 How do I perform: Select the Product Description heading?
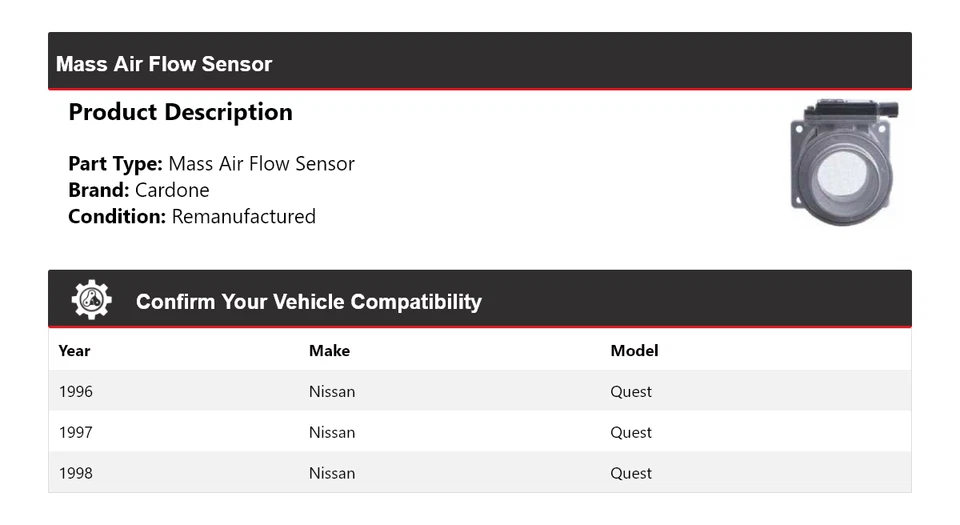[180, 112]
